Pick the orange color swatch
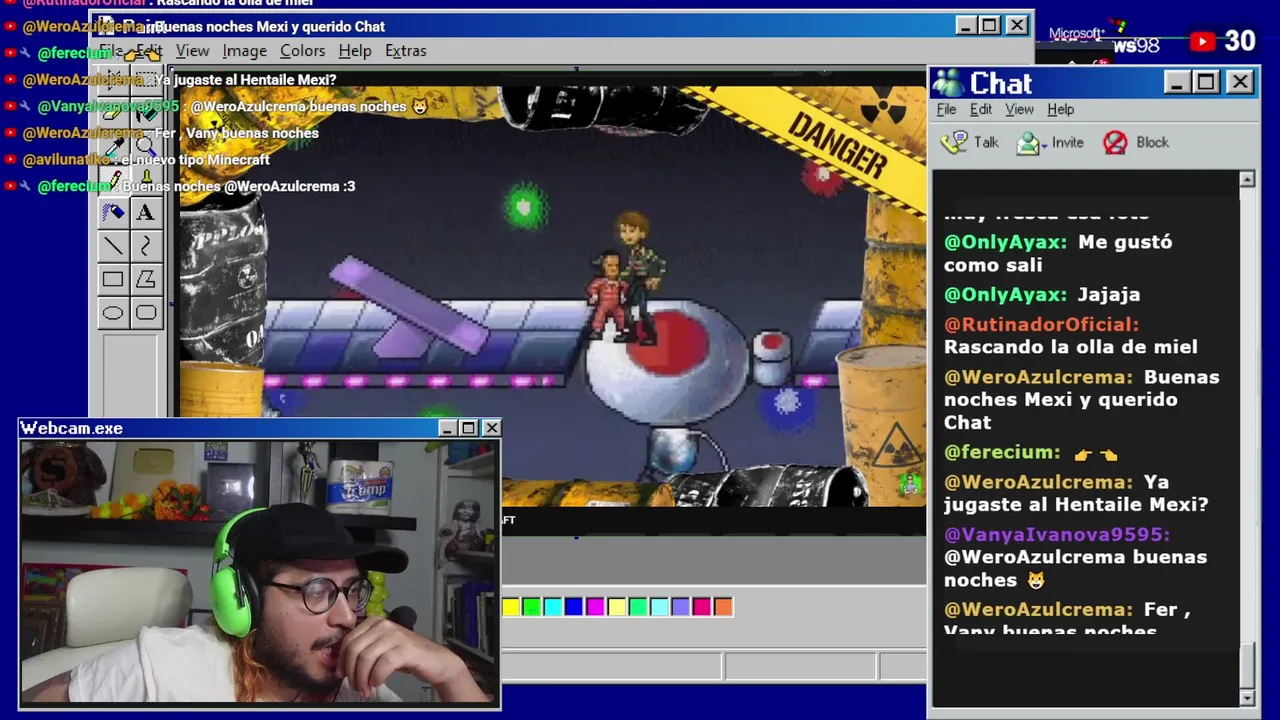The image size is (1280, 720). pyautogui.click(x=723, y=607)
